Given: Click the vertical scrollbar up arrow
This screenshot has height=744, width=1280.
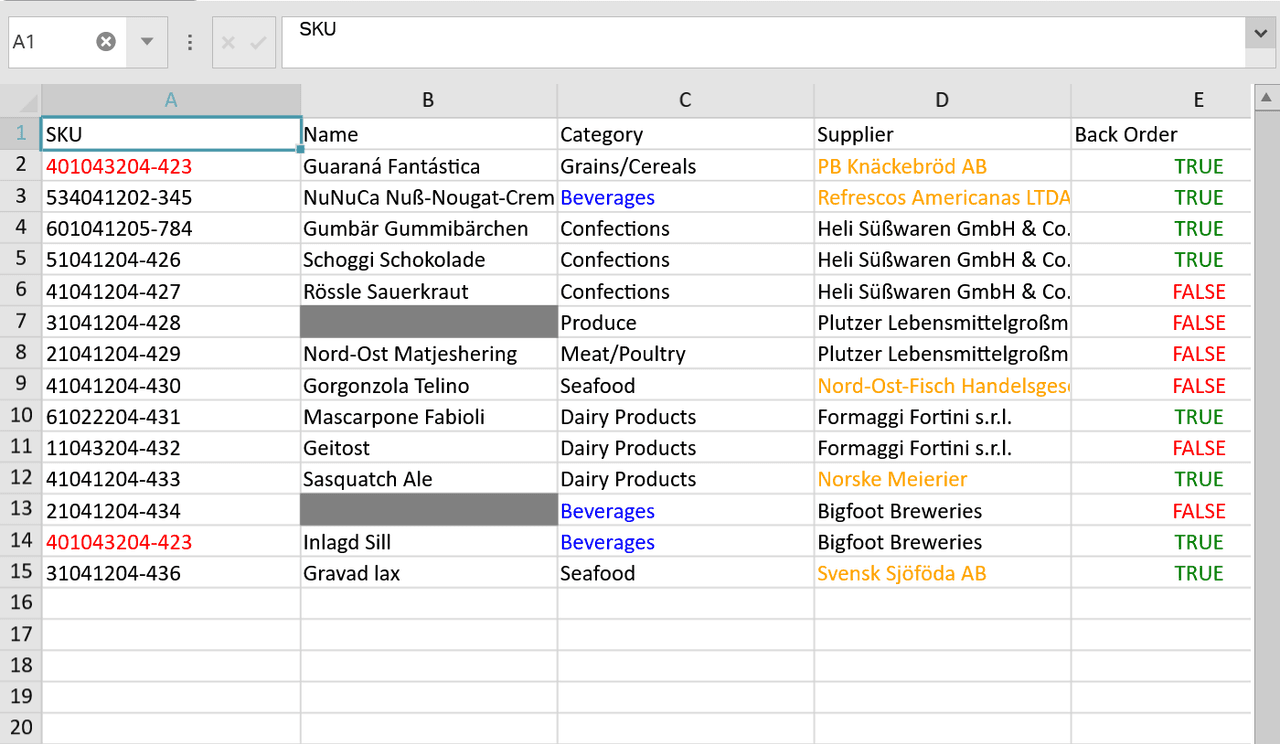Looking at the screenshot, I should point(1265,97).
